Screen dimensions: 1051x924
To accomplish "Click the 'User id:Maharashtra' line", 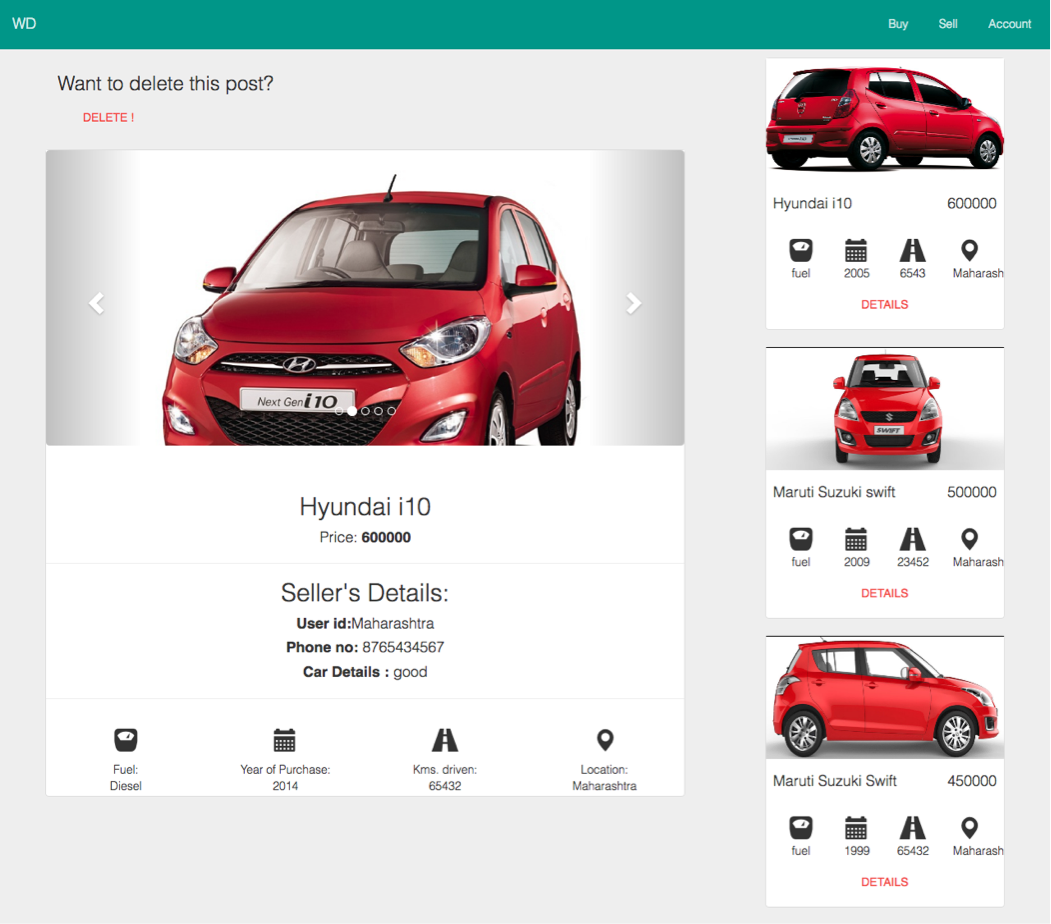I will click(365, 623).
